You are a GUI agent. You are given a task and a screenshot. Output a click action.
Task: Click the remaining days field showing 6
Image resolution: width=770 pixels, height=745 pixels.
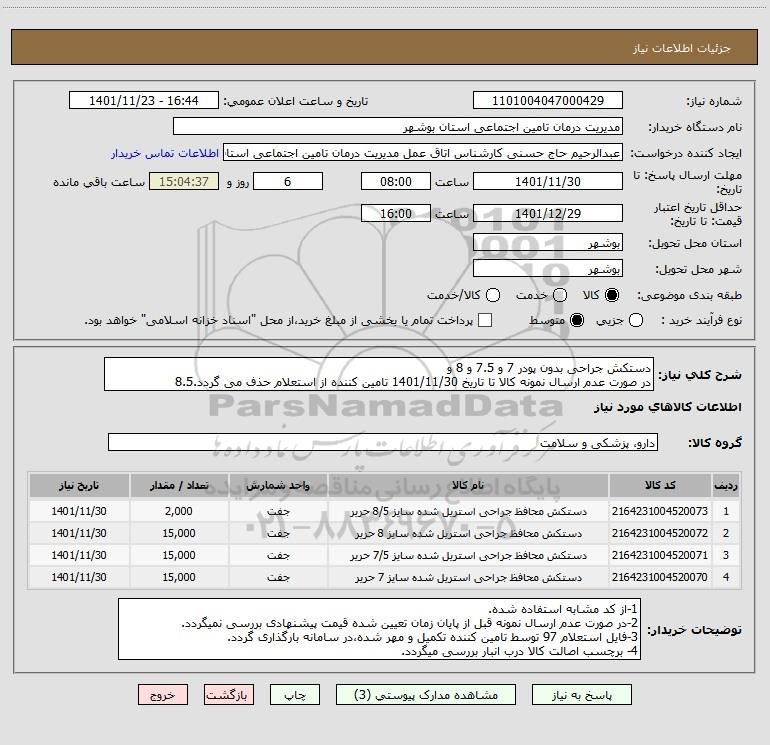click(x=288, y=182)
